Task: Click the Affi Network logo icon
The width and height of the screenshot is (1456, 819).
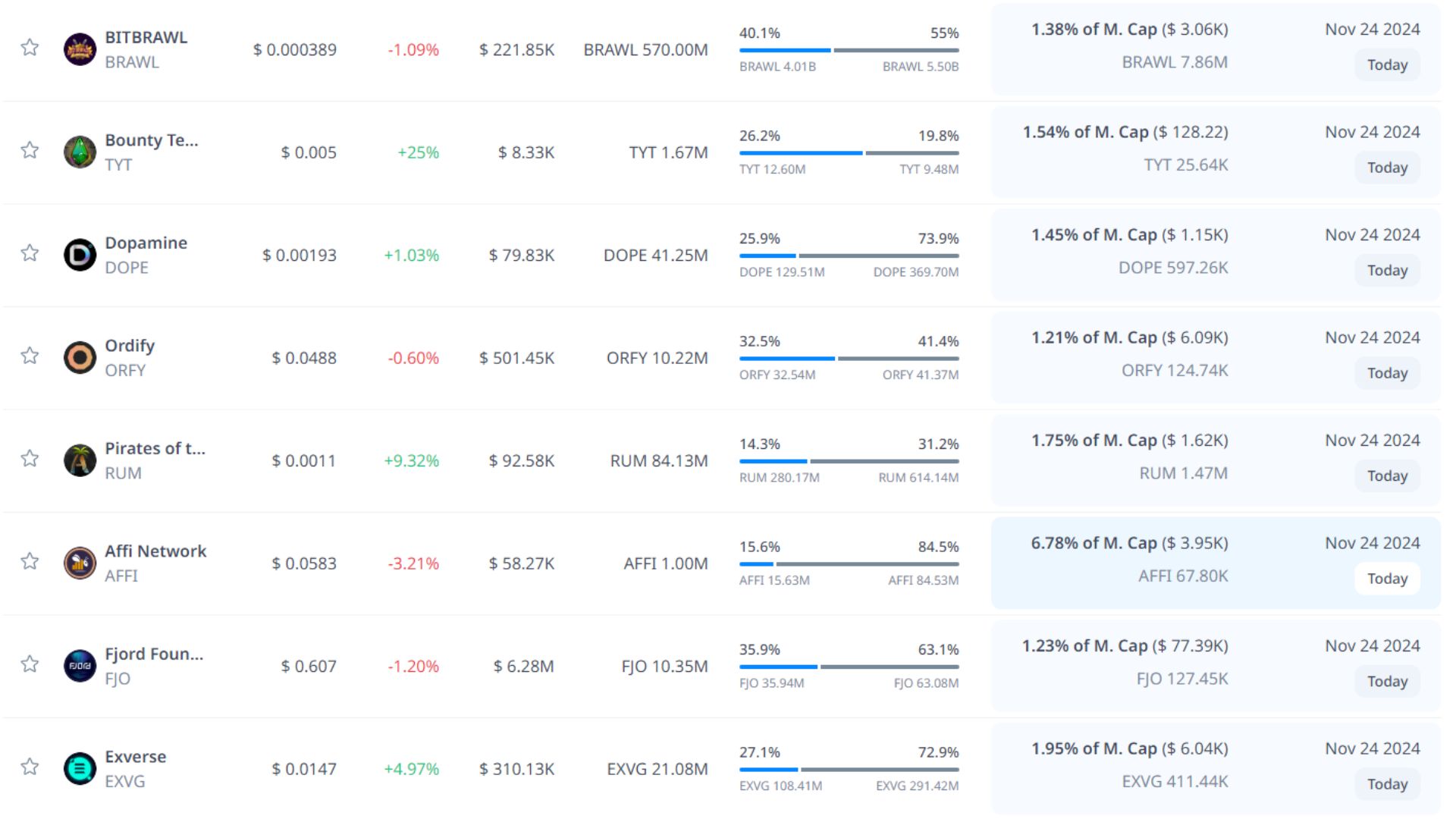Action: point(80,563)
